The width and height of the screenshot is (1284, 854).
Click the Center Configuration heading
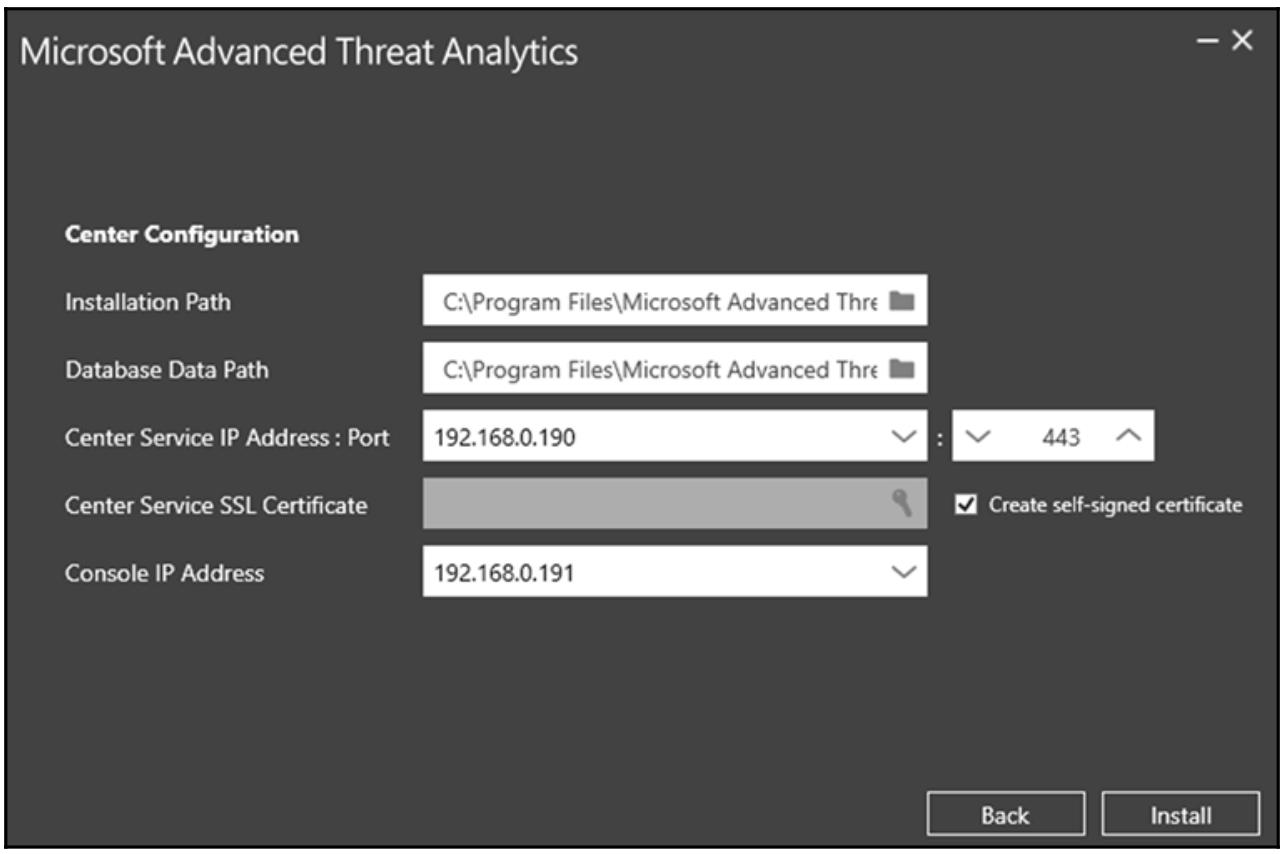point(182,236)
